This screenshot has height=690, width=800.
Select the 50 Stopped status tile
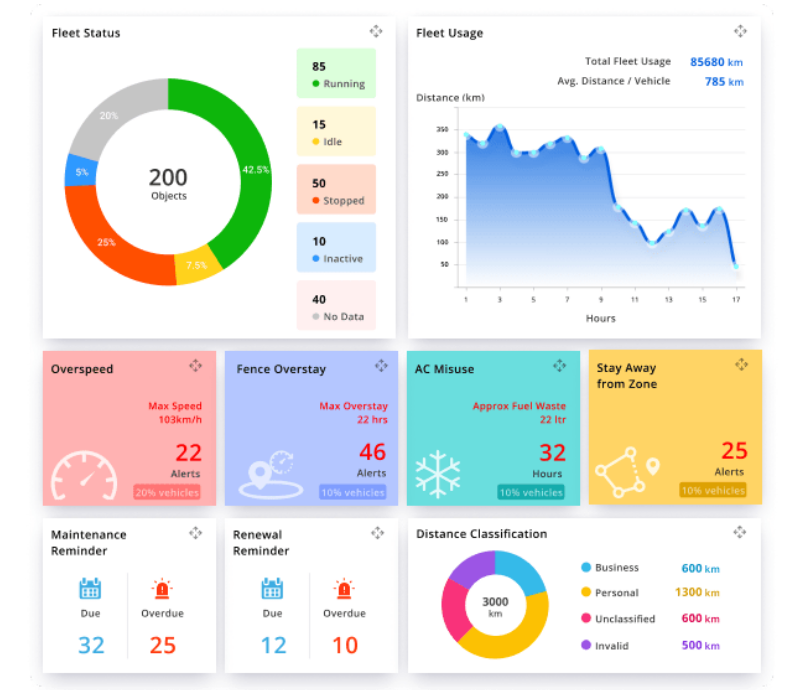coord(336,191)
